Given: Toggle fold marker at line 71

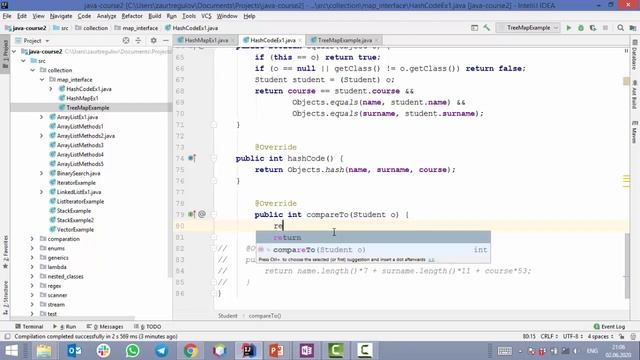Looking at the screenshot, I should (213, 124).
